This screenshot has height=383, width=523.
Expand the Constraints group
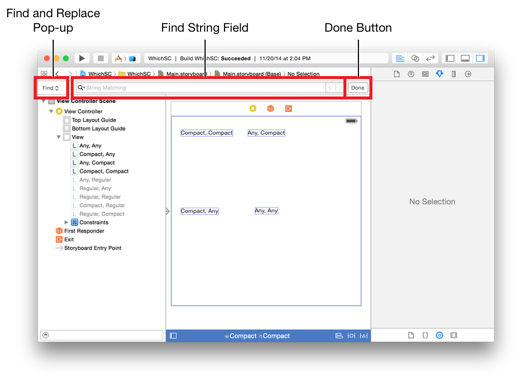[x=66, y=222]
